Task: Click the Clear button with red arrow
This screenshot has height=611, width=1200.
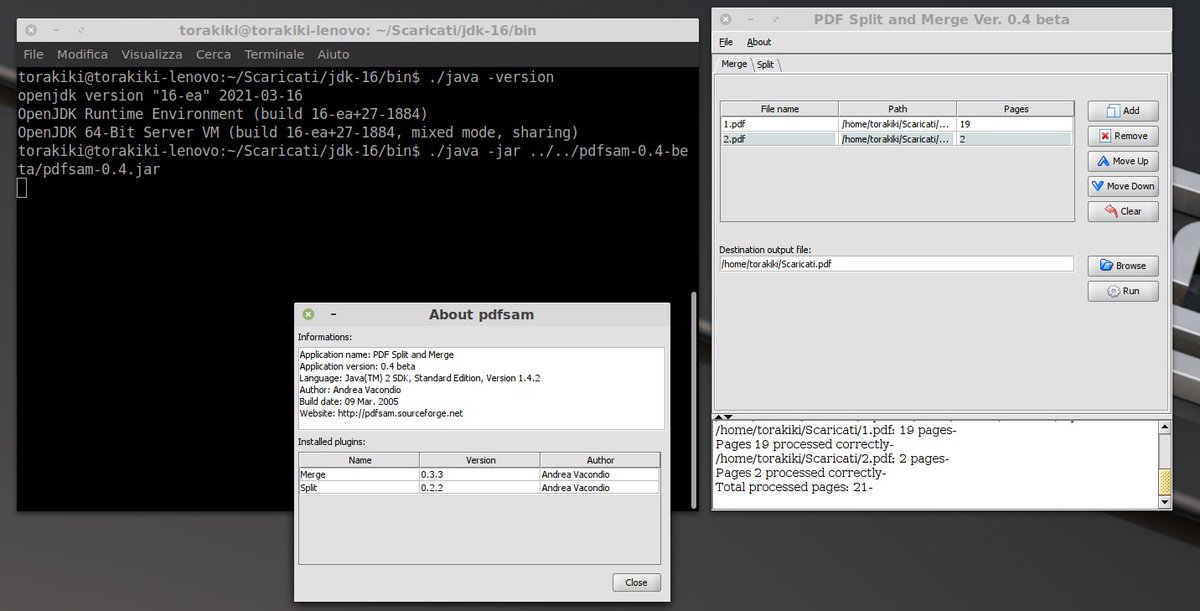Action: coord(1123,211)
